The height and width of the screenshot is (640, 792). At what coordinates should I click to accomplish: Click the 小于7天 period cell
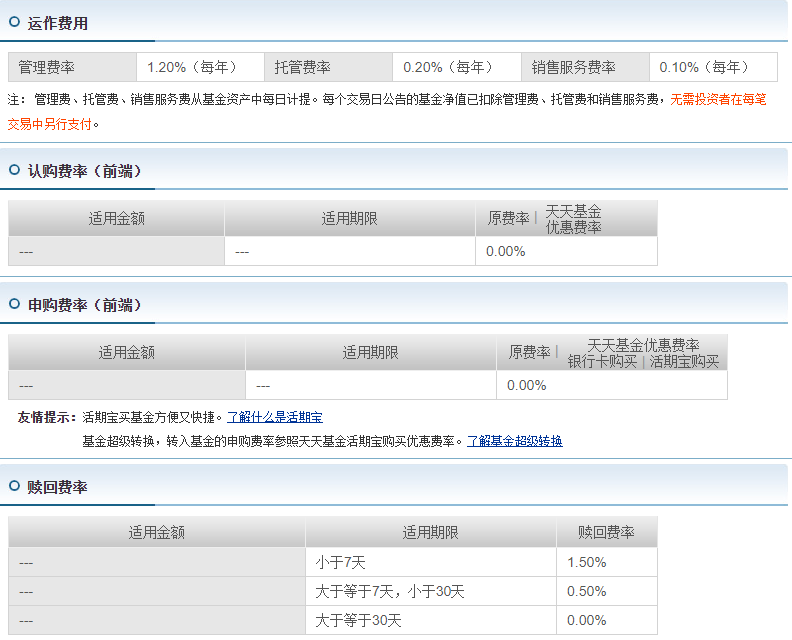[x=431, y=562]
